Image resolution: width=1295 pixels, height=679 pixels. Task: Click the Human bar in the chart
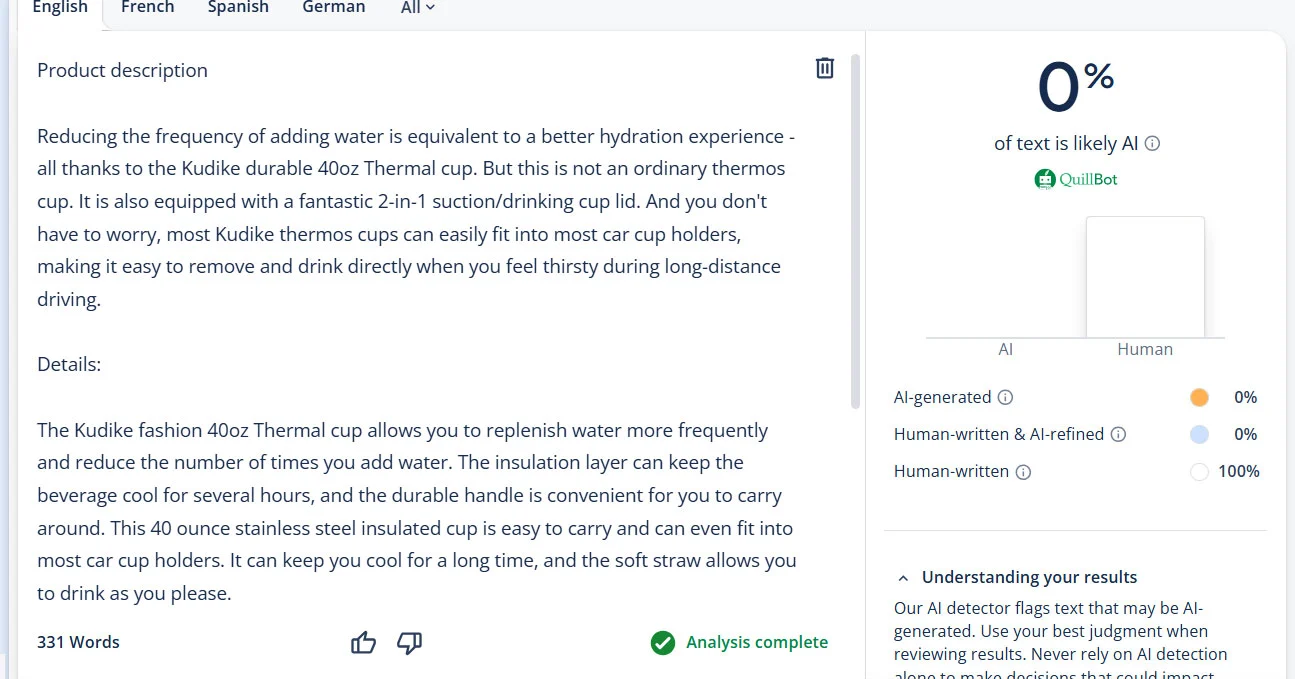tap(1145, 277)
